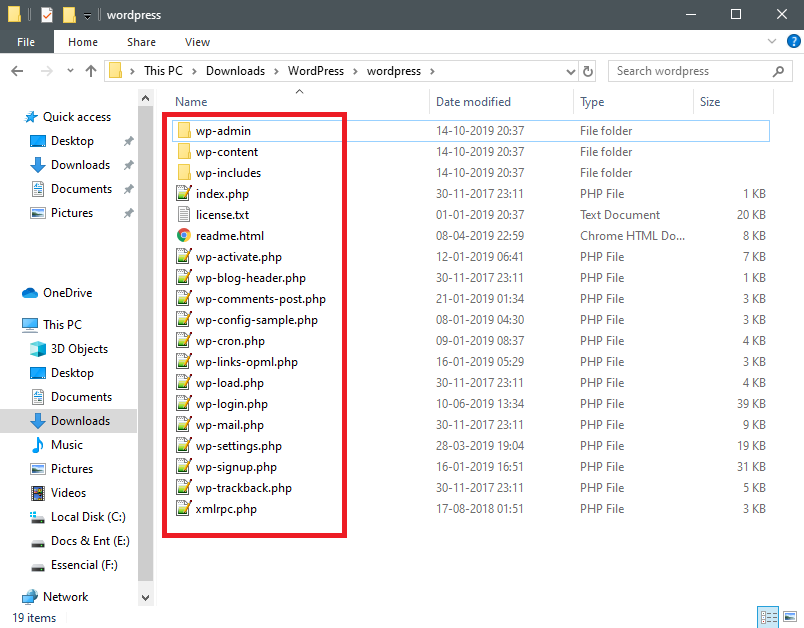The width and height of the screenshot is (804, 628).
Task: Open the Share ribbon tab
Action: (x=142, y=42)
